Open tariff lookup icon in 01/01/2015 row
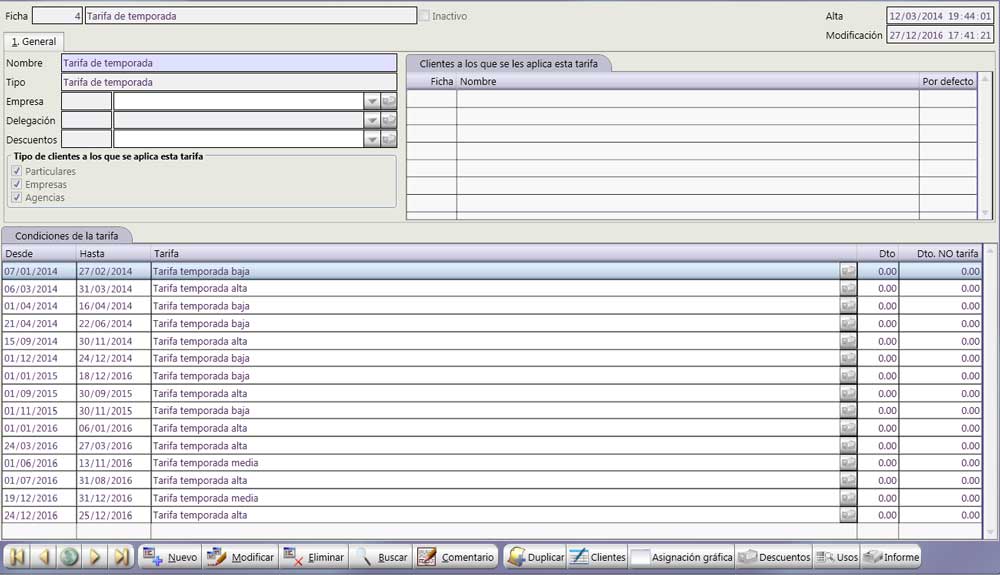 point(848,376)
